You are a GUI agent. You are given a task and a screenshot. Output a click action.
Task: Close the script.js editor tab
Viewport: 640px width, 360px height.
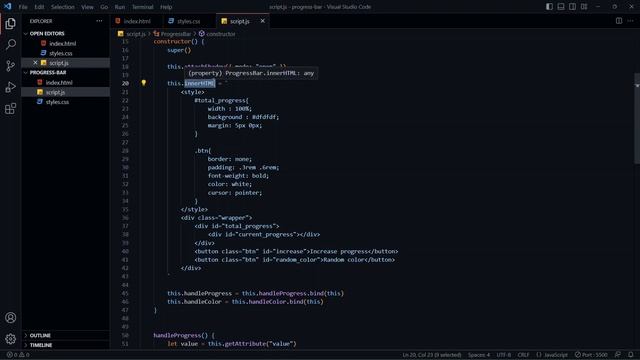(262, 21)
